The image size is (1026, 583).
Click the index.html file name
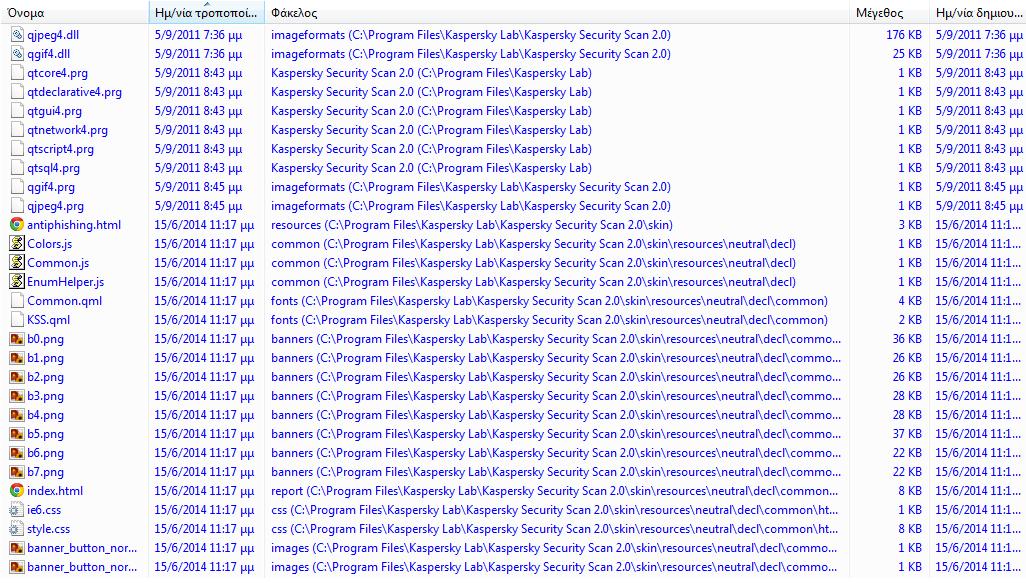[55, 491]
